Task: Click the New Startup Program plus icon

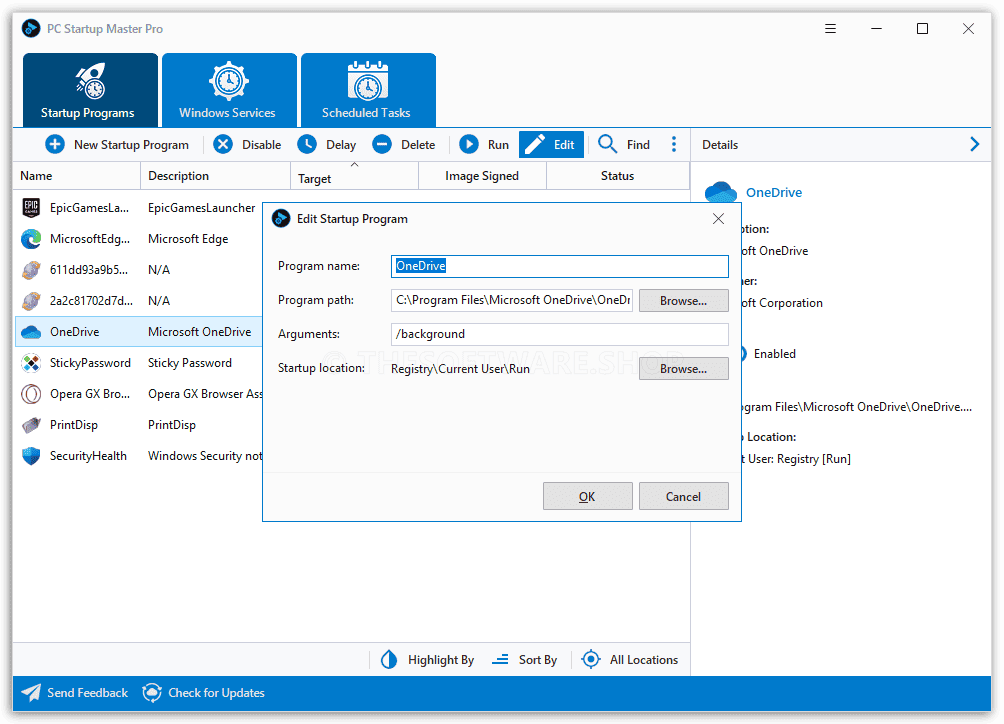Action: [55, 145]
